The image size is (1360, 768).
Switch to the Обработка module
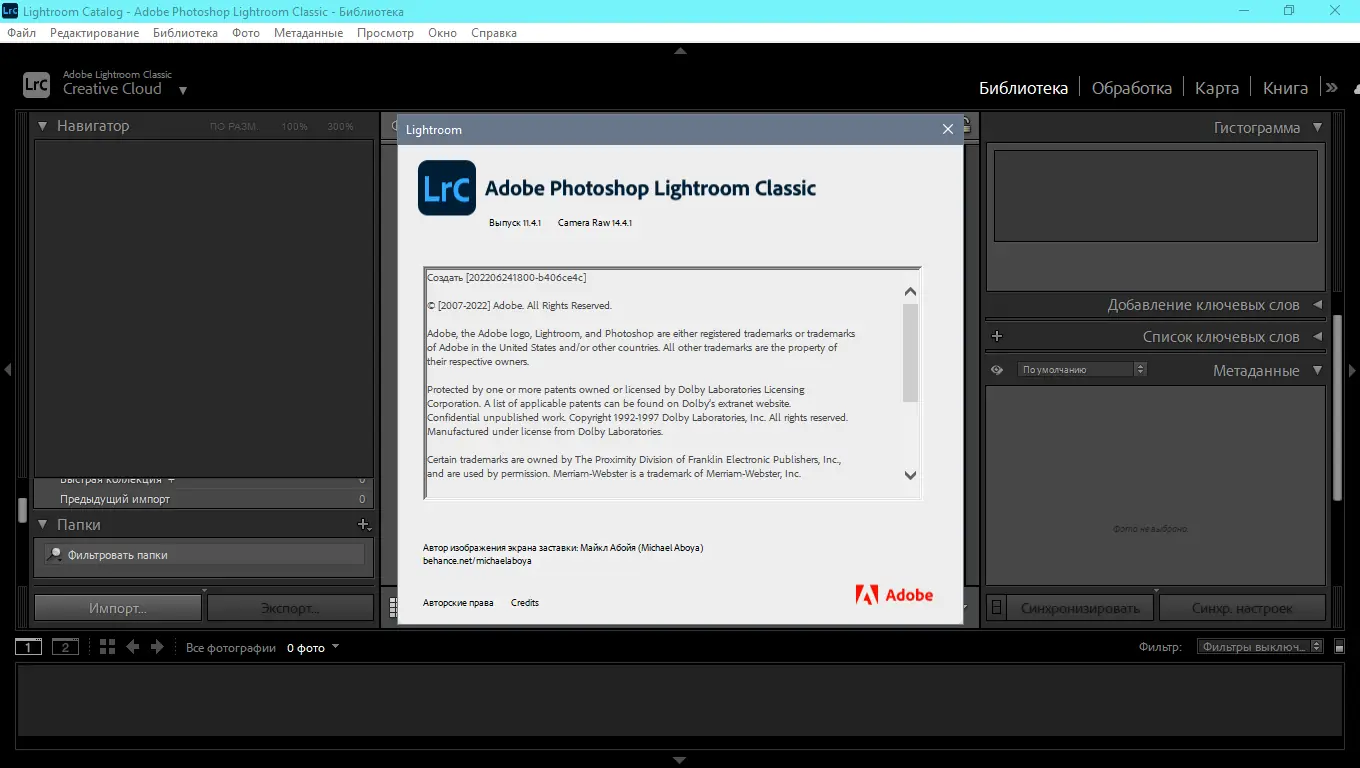pyautogui.click(x=1131, y=88)
